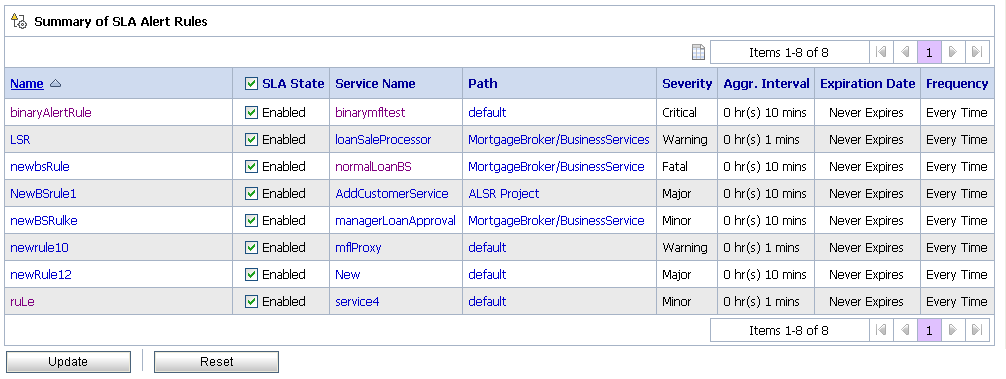
Task: Go to previous page in top pagination
Action: tap(905, 52)
